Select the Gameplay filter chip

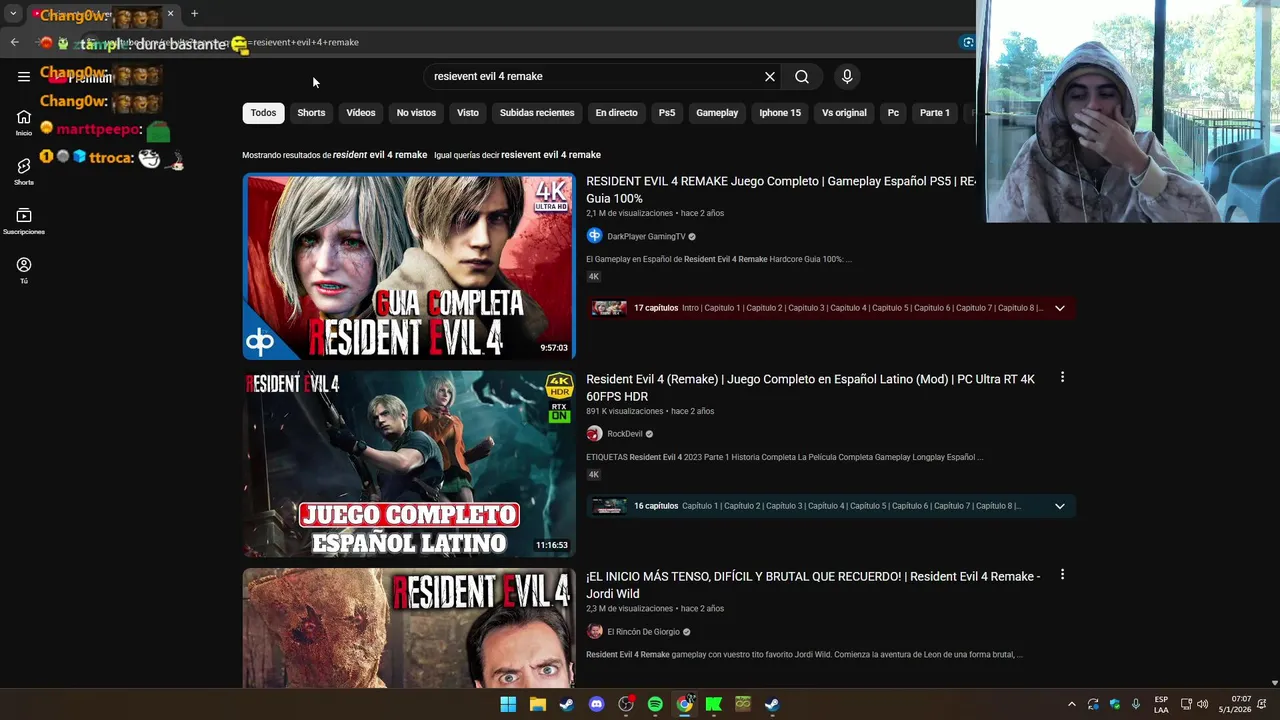[717, 113]
